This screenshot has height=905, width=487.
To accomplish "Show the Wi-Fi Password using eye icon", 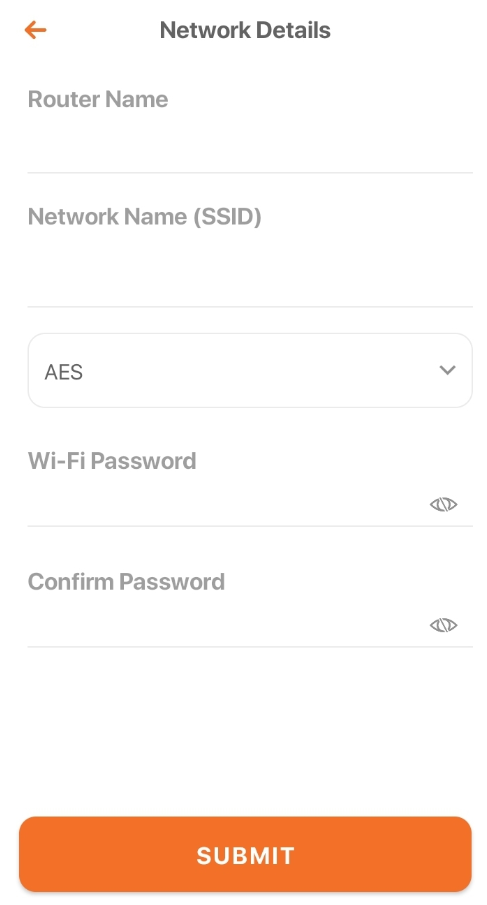I will (x=443, y=504).
